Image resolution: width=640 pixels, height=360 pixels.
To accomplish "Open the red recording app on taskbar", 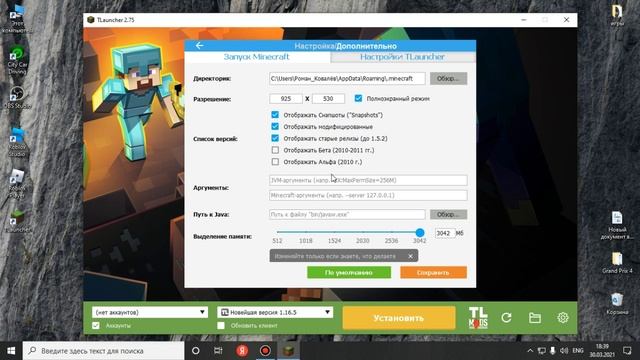I will [x=265, y=351].
